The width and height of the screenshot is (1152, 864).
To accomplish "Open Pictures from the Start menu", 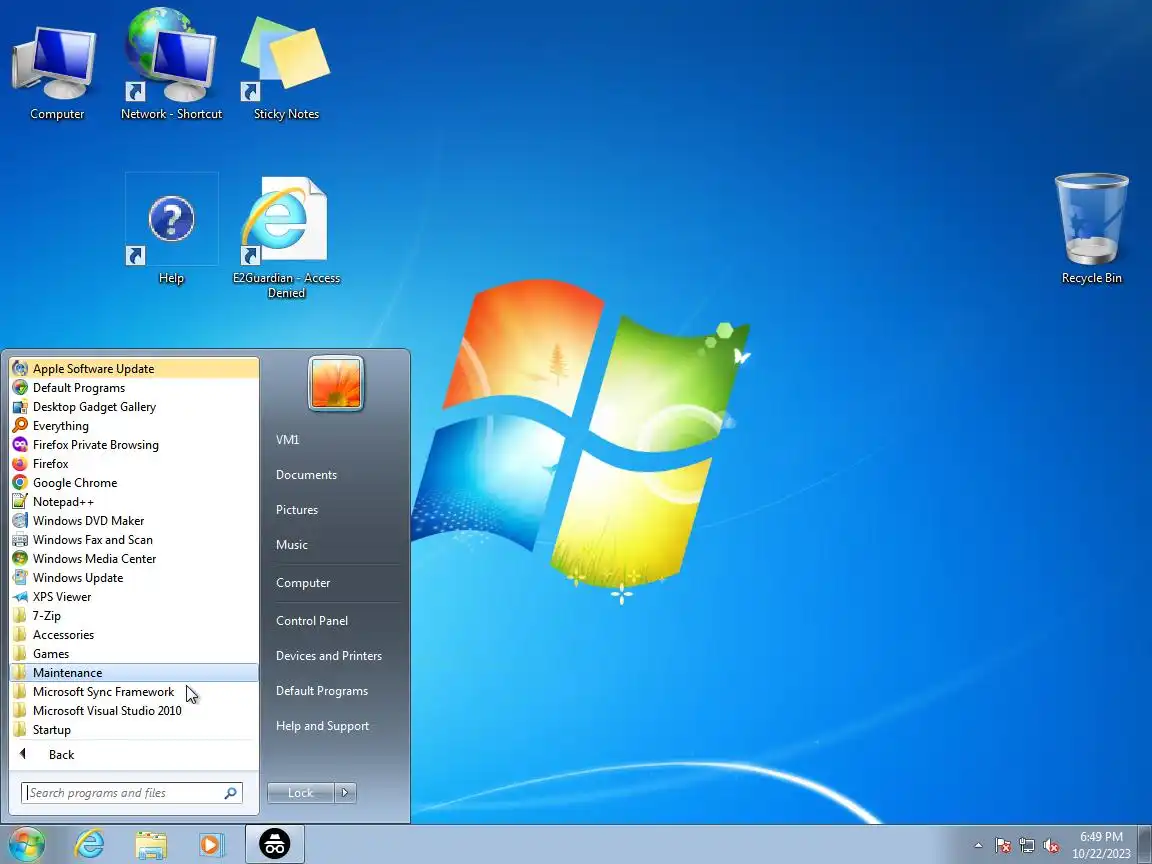I will coord(335,510).
